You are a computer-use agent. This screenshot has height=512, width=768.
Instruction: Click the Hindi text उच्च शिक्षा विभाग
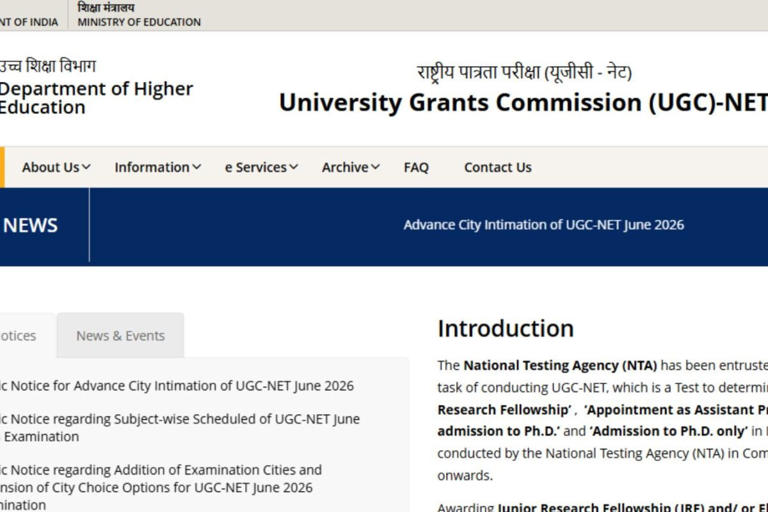tap(48, 66)
